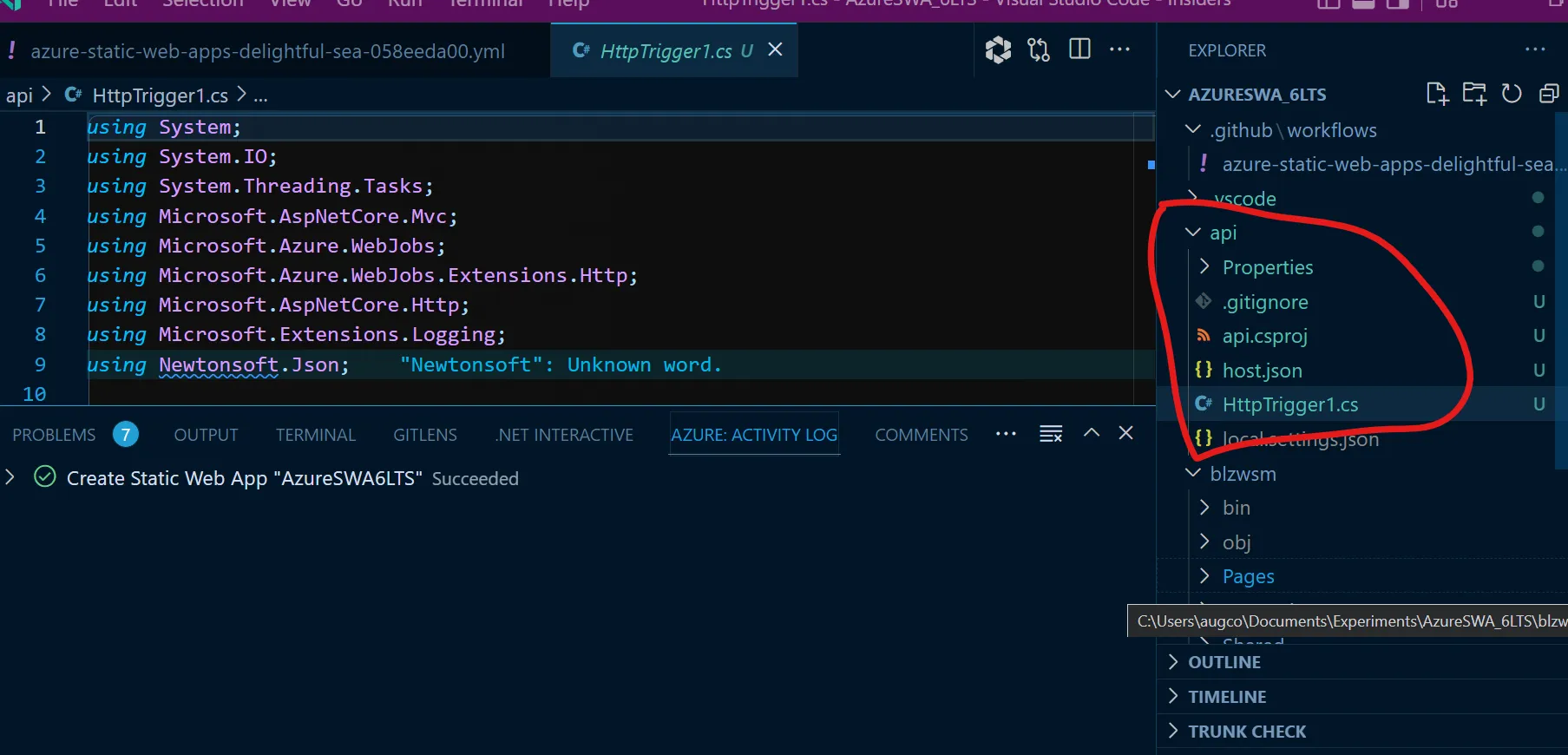This screenshot has width=1568, height=755.
Task: Collapse the blzwsm folder
Action: 1242,474
